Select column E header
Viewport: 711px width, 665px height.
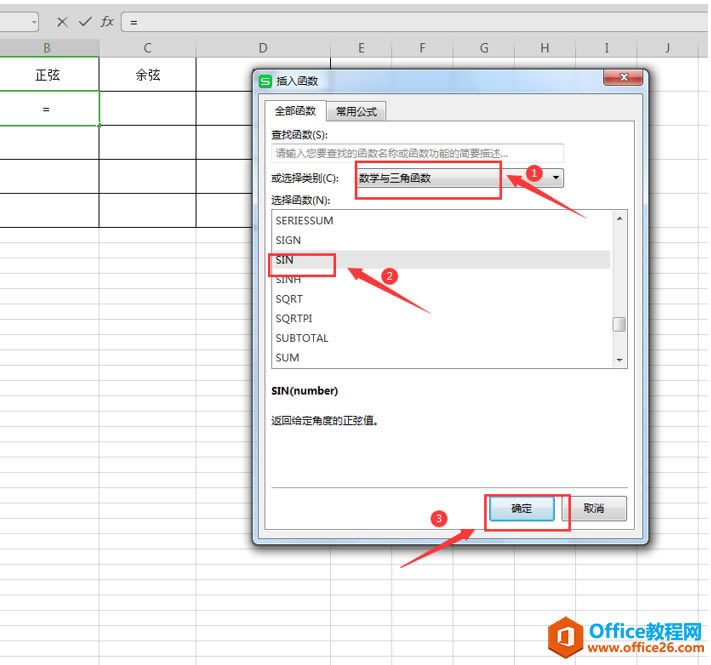(x=361, y=48)
